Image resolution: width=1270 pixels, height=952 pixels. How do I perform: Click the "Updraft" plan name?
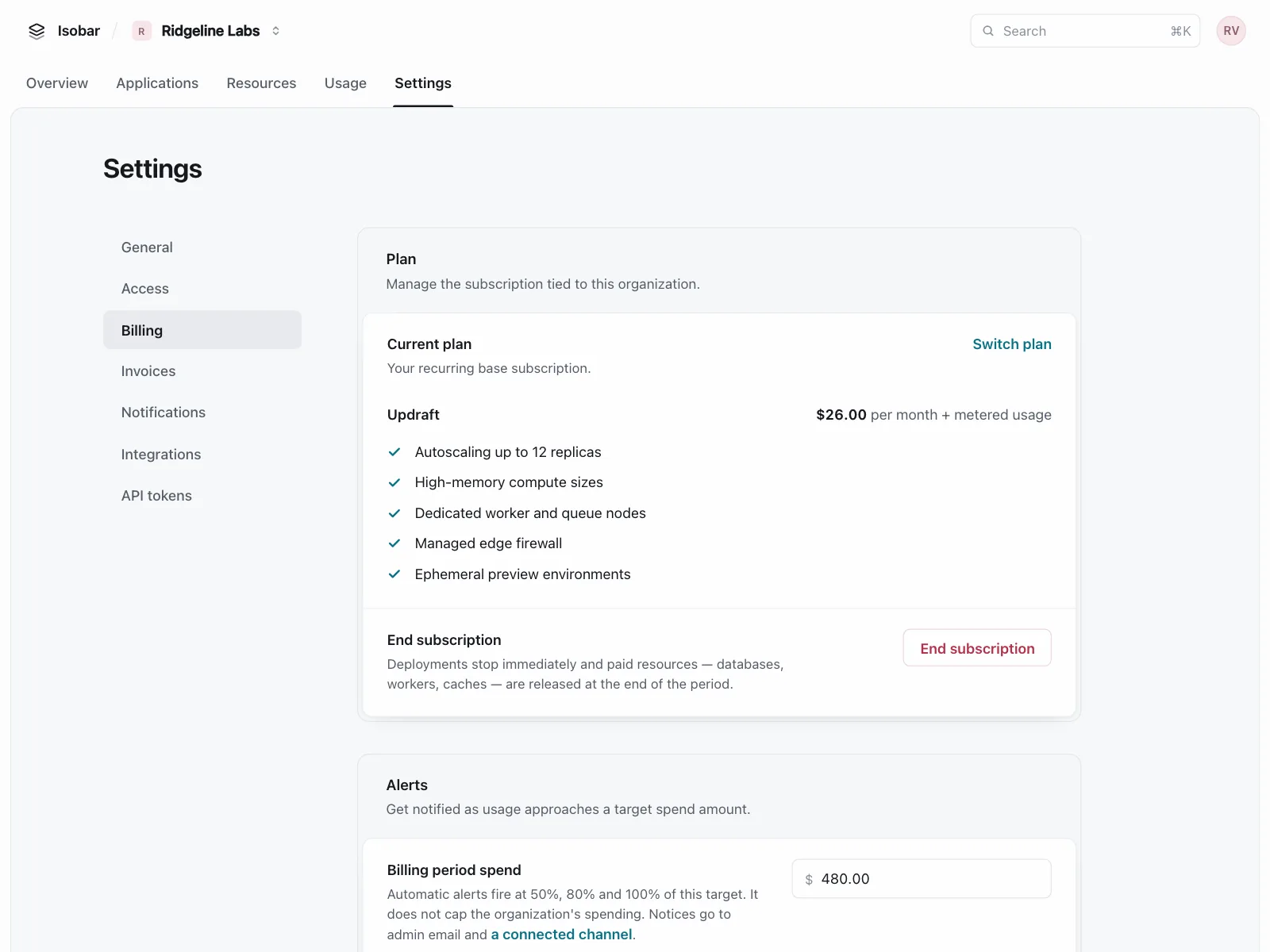tap(414, 415)
